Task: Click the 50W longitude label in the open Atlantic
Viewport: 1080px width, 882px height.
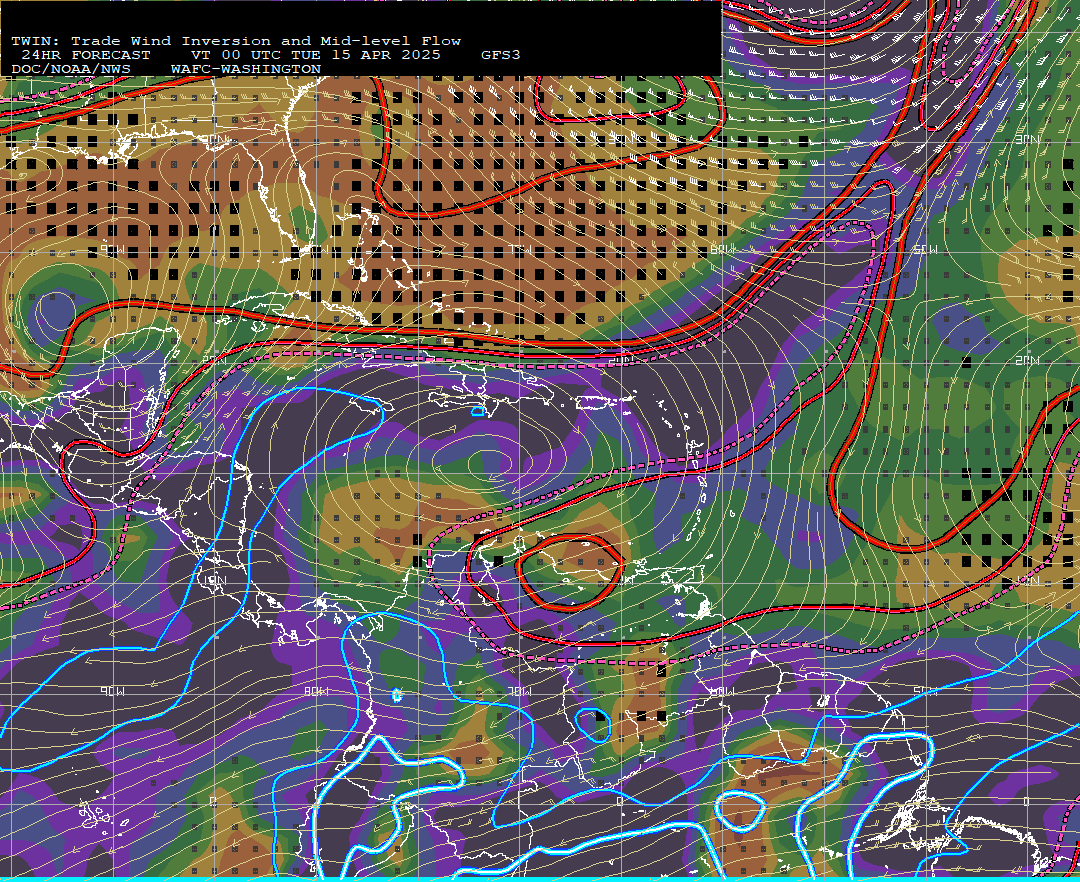Action: tap(926, 250)
